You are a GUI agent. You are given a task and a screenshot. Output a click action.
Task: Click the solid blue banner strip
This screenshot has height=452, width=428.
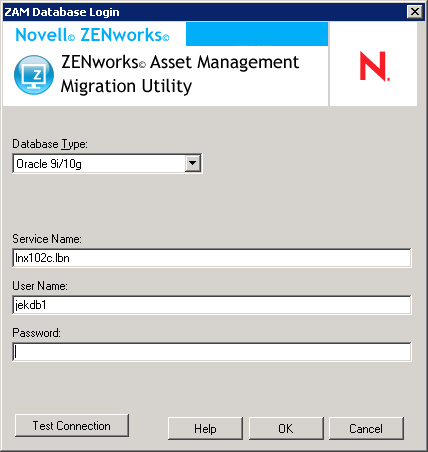[257, 34]
